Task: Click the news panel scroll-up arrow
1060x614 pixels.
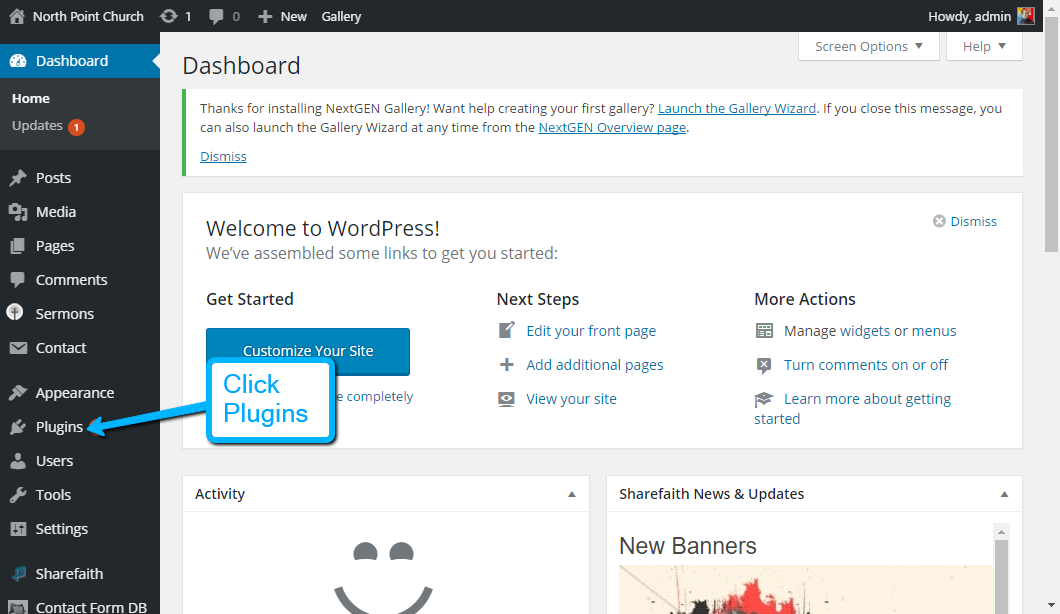Action: pos(1001,532)
